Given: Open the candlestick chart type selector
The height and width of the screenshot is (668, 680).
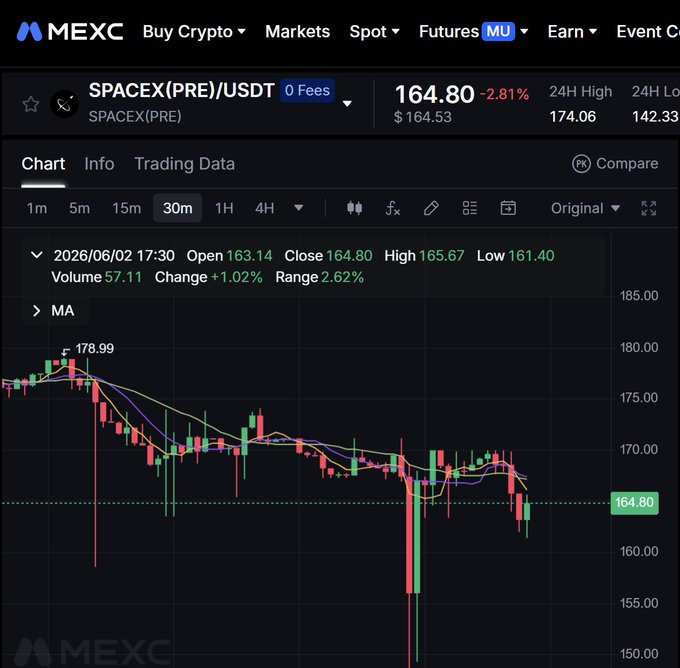Looking at the screenshot, I should [354, 208].
